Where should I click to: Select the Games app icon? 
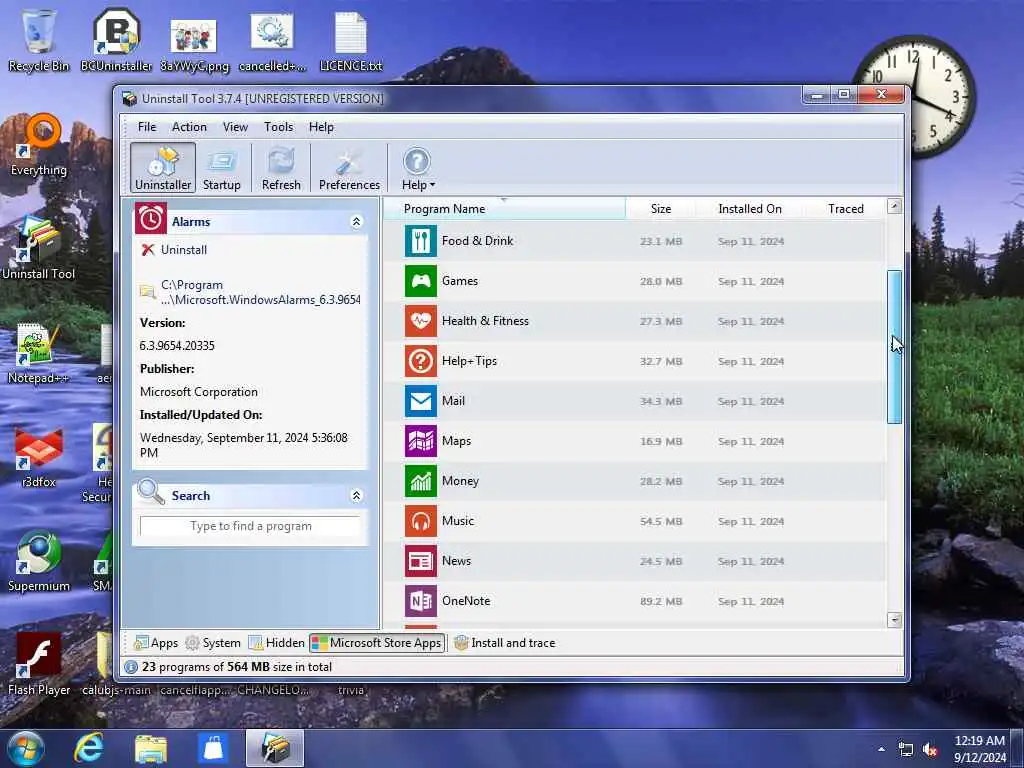point(421,281)
